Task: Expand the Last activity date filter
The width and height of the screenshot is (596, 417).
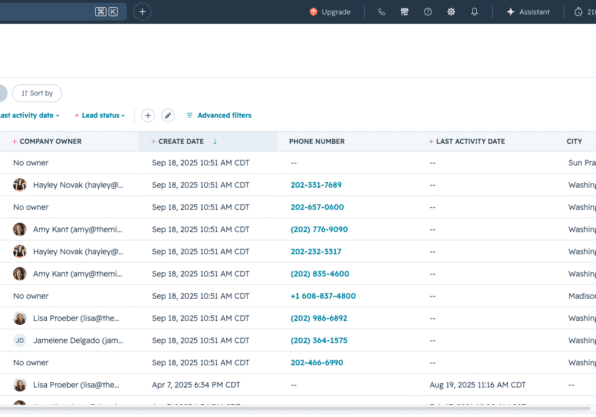Action: [30, 115]
